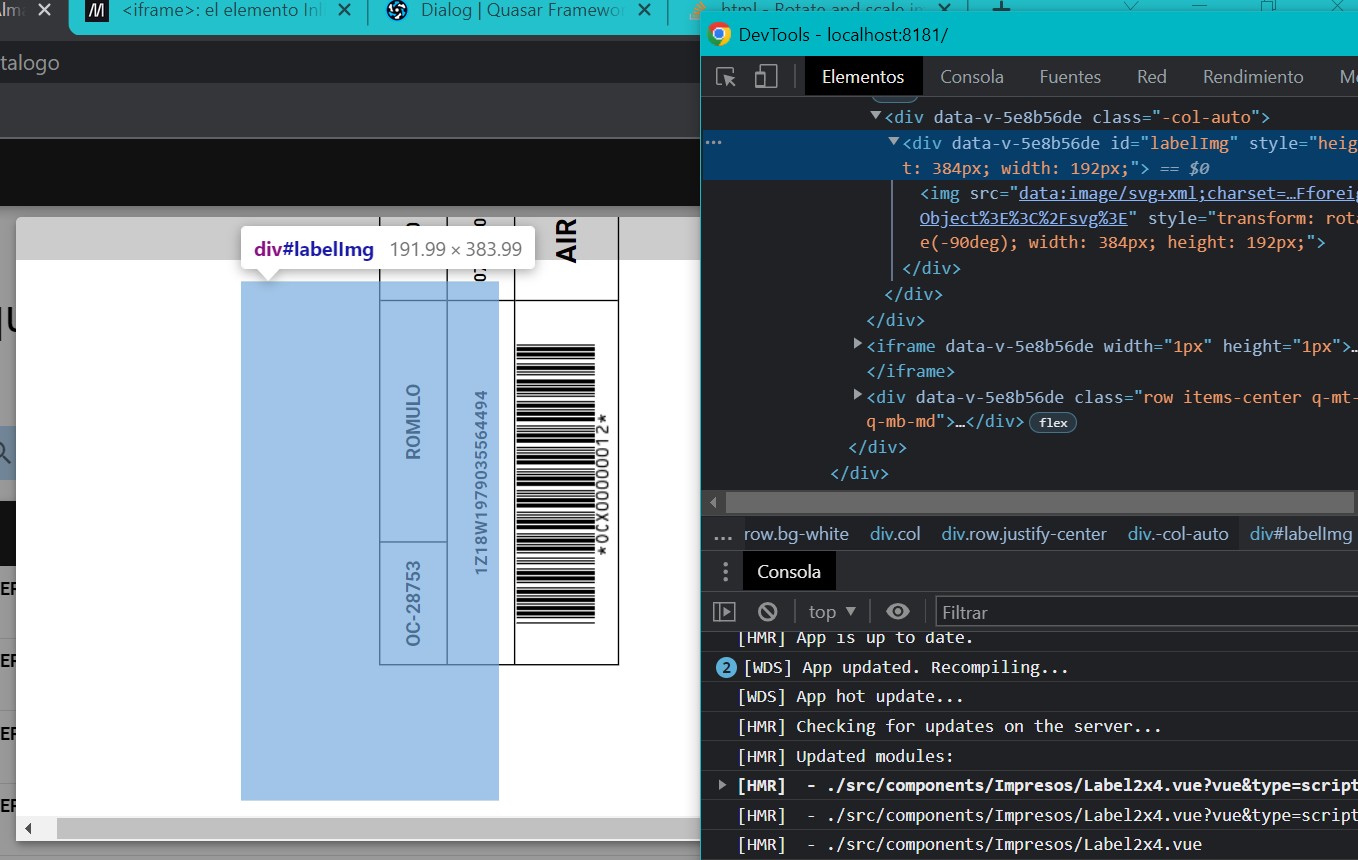This screenshot has width=1358, height=860.
Task: Click the "[HMR] Updated modules:" message
Action: pyautogui.click(x=845, y=756)
